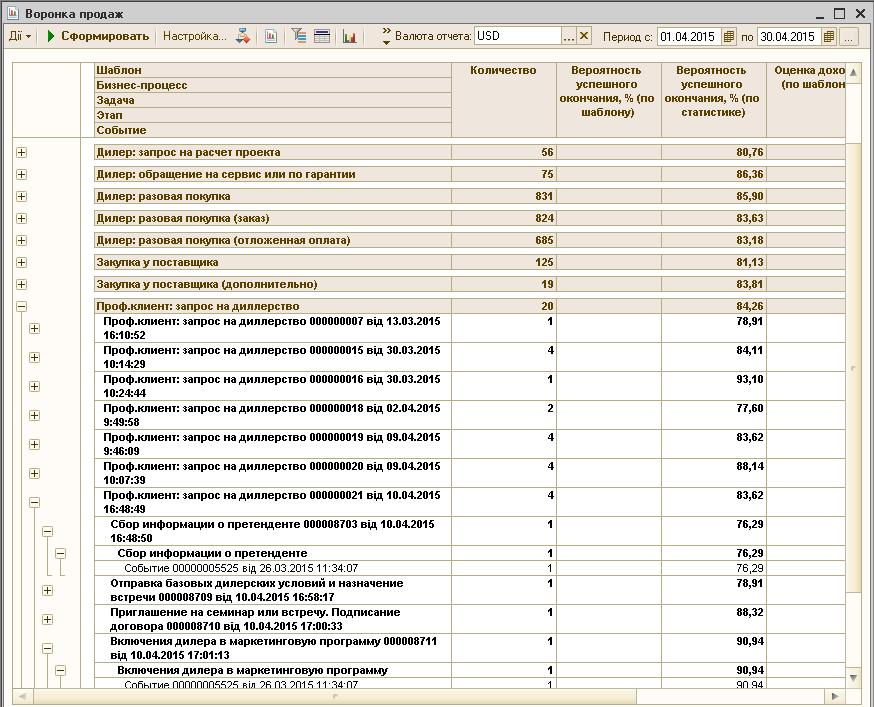Viewport: 874px width, 707px height.
Task: Click the horizontal scrollbar right arrow
Action: coord(834,696)
